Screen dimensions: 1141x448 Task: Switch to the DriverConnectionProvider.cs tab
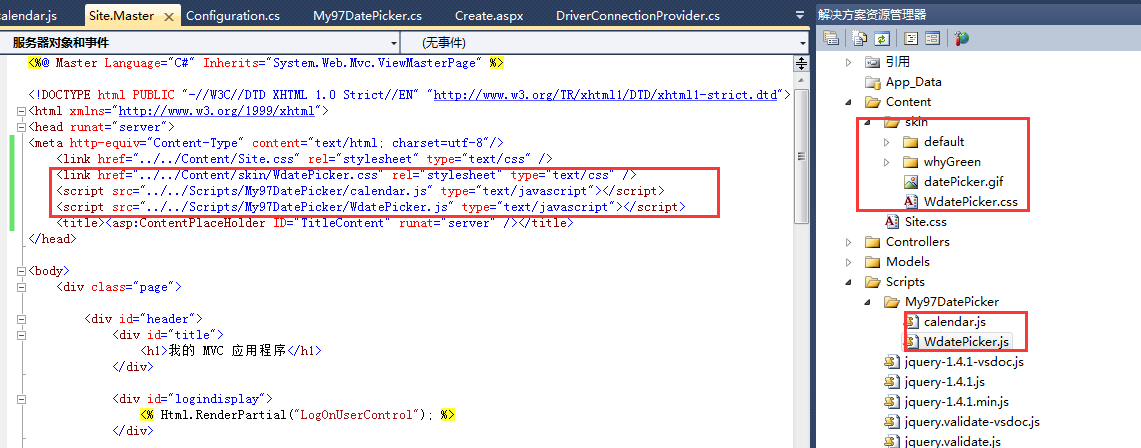pos(637,15)
